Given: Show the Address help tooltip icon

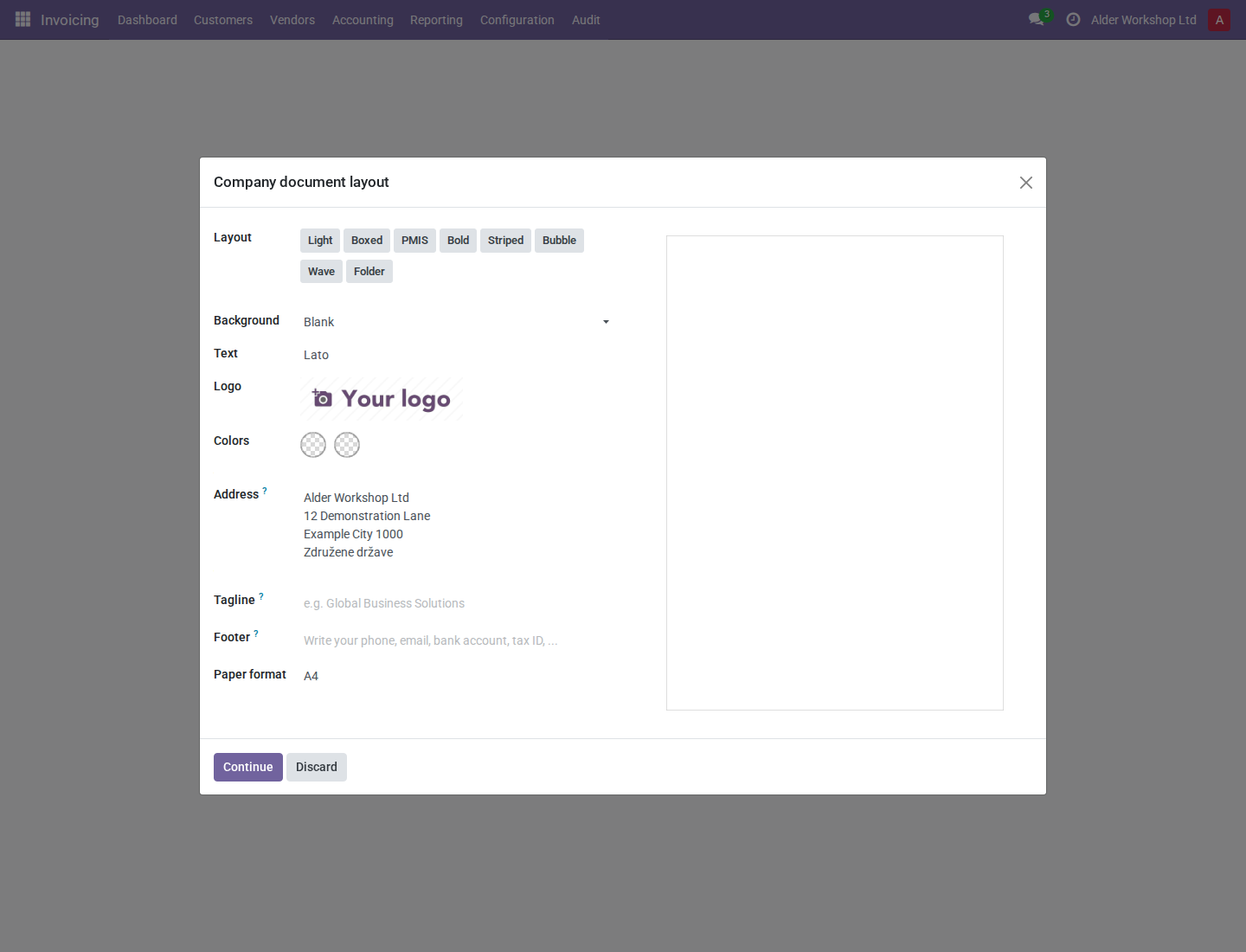Looking at the screenshot, I should (x=265, y=491).
